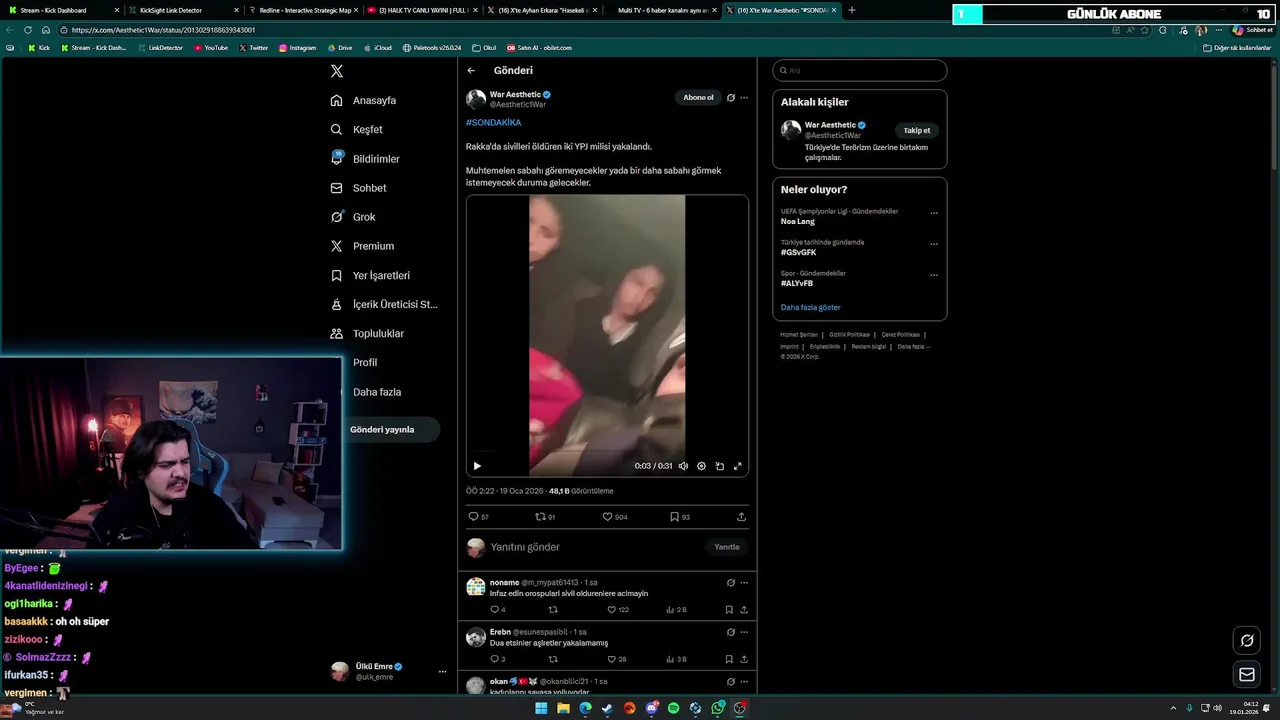Share the main post
The image size is (1280, 720).
[x=741, y=517]
